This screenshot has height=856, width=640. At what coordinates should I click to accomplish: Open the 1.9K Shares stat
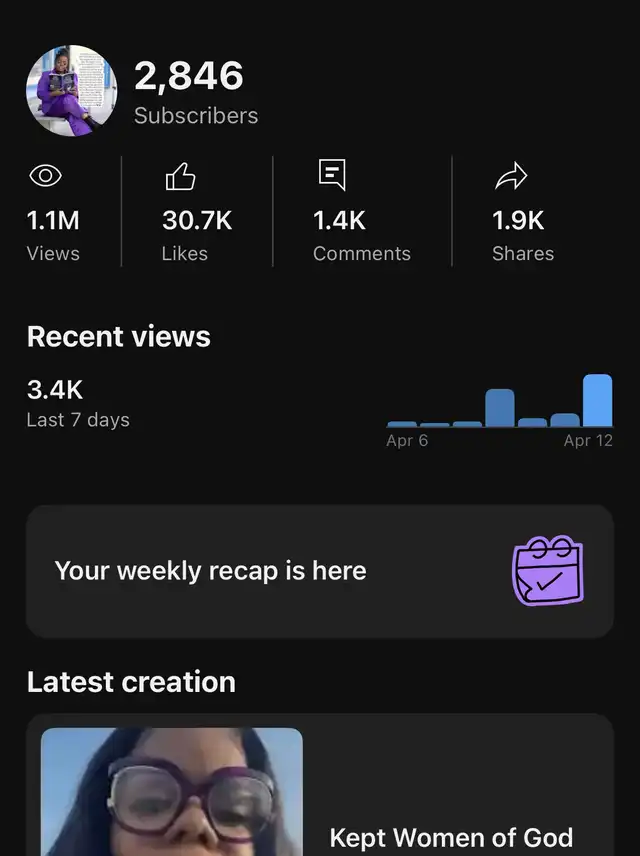(518, 221)
